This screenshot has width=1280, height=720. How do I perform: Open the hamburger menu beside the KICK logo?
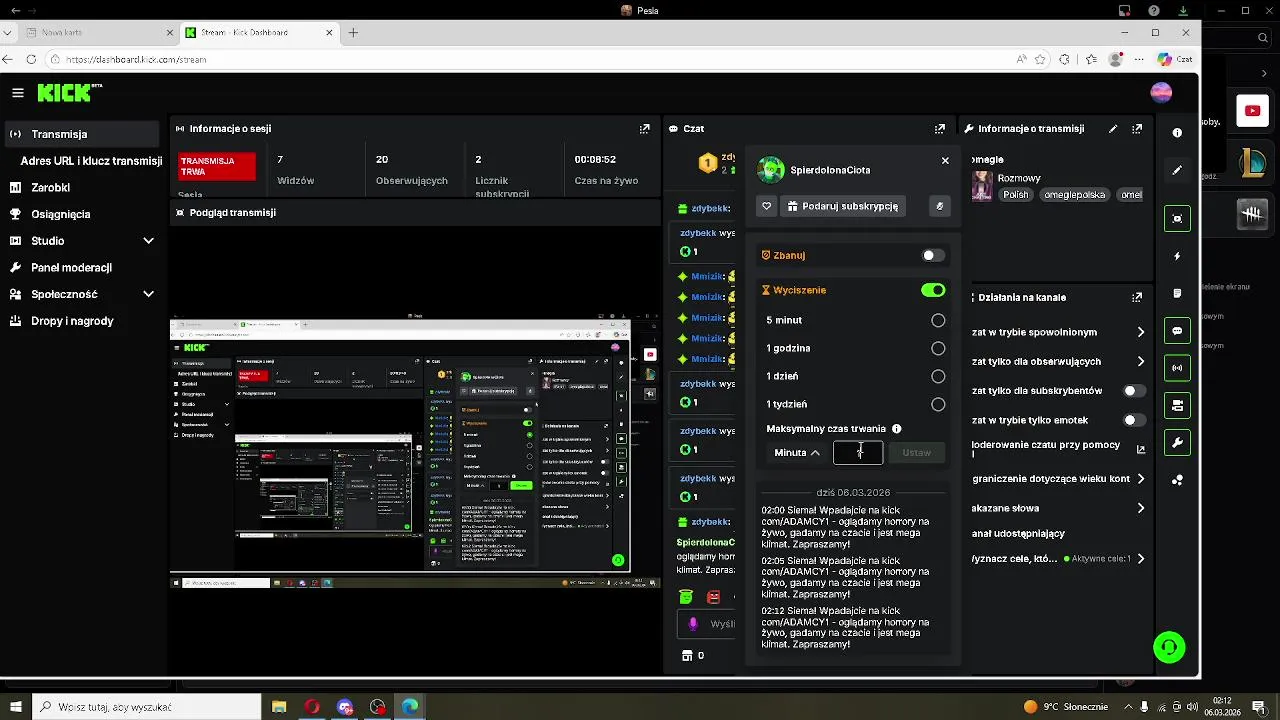pos(18,93)
